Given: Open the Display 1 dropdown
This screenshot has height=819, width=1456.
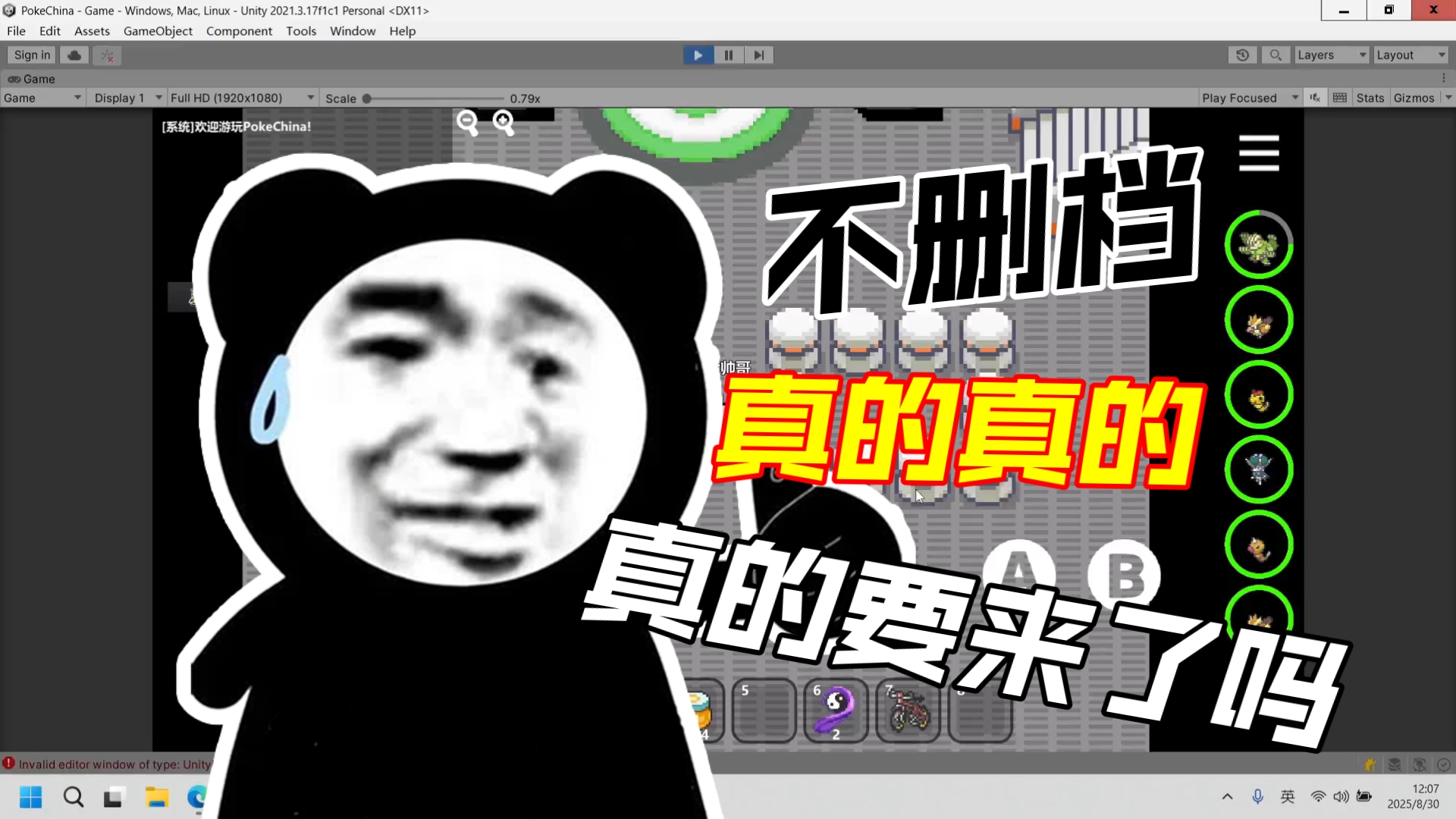Looking at the screenshot, I should click(x=127, y=98).
